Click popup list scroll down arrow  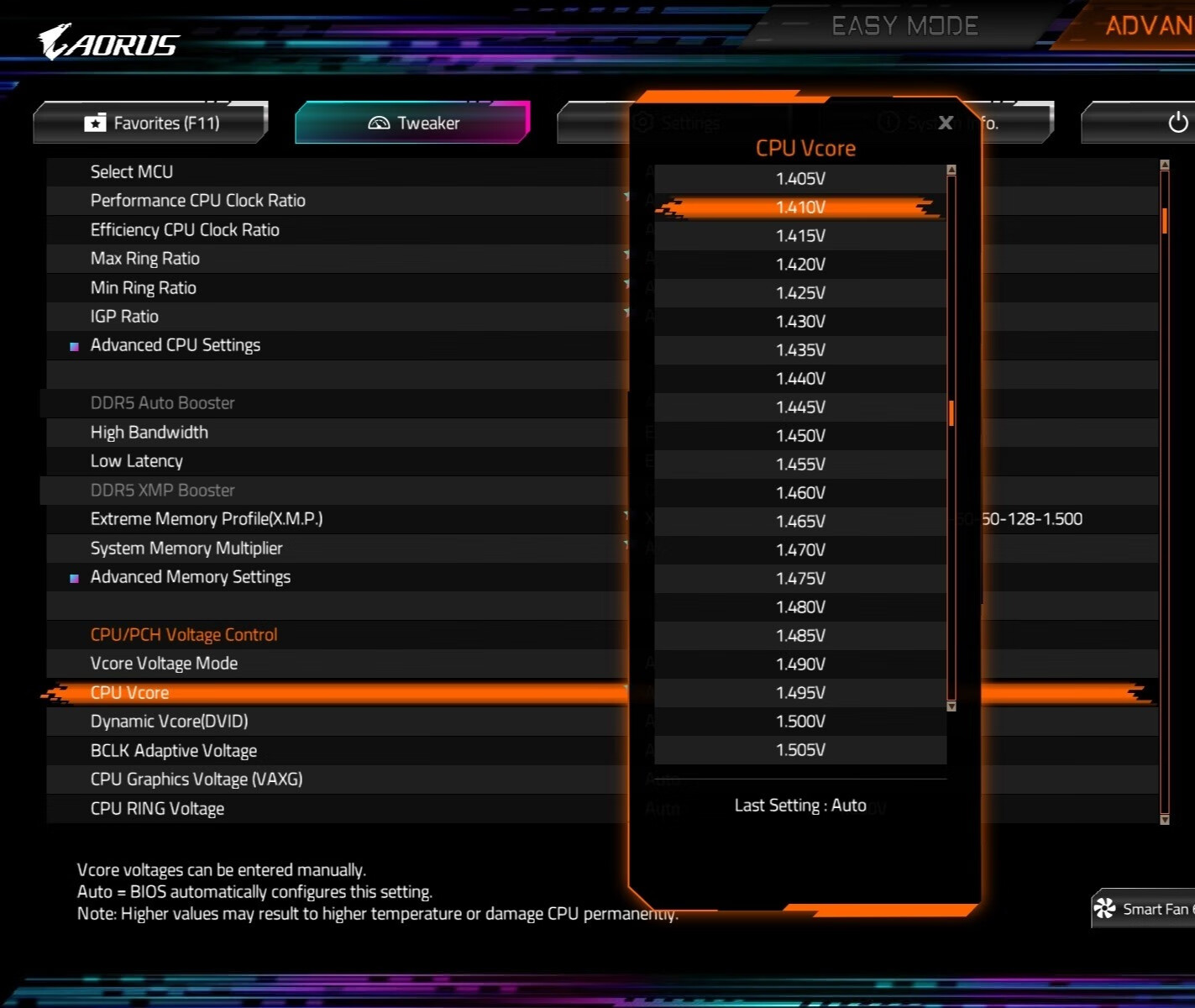(x=951, y=706)
